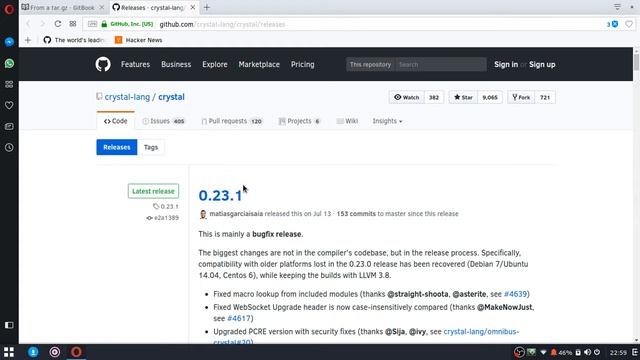Image resolution: width=640 pixels, height=360 pixels.
Task: Open the Explore menu item
Action: [x=215, y=64]
